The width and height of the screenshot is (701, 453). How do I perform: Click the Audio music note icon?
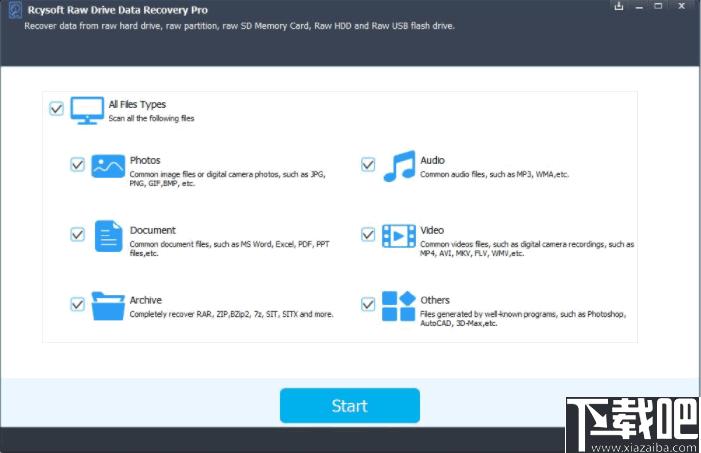(x=399, y=166)
